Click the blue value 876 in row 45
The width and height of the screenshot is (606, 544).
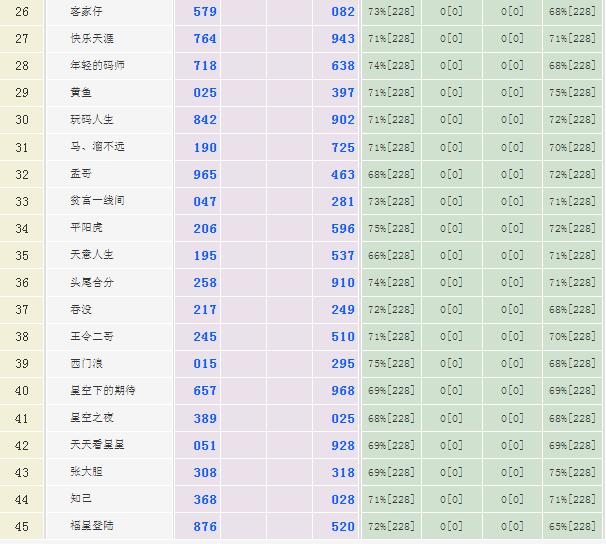point(205,526)
